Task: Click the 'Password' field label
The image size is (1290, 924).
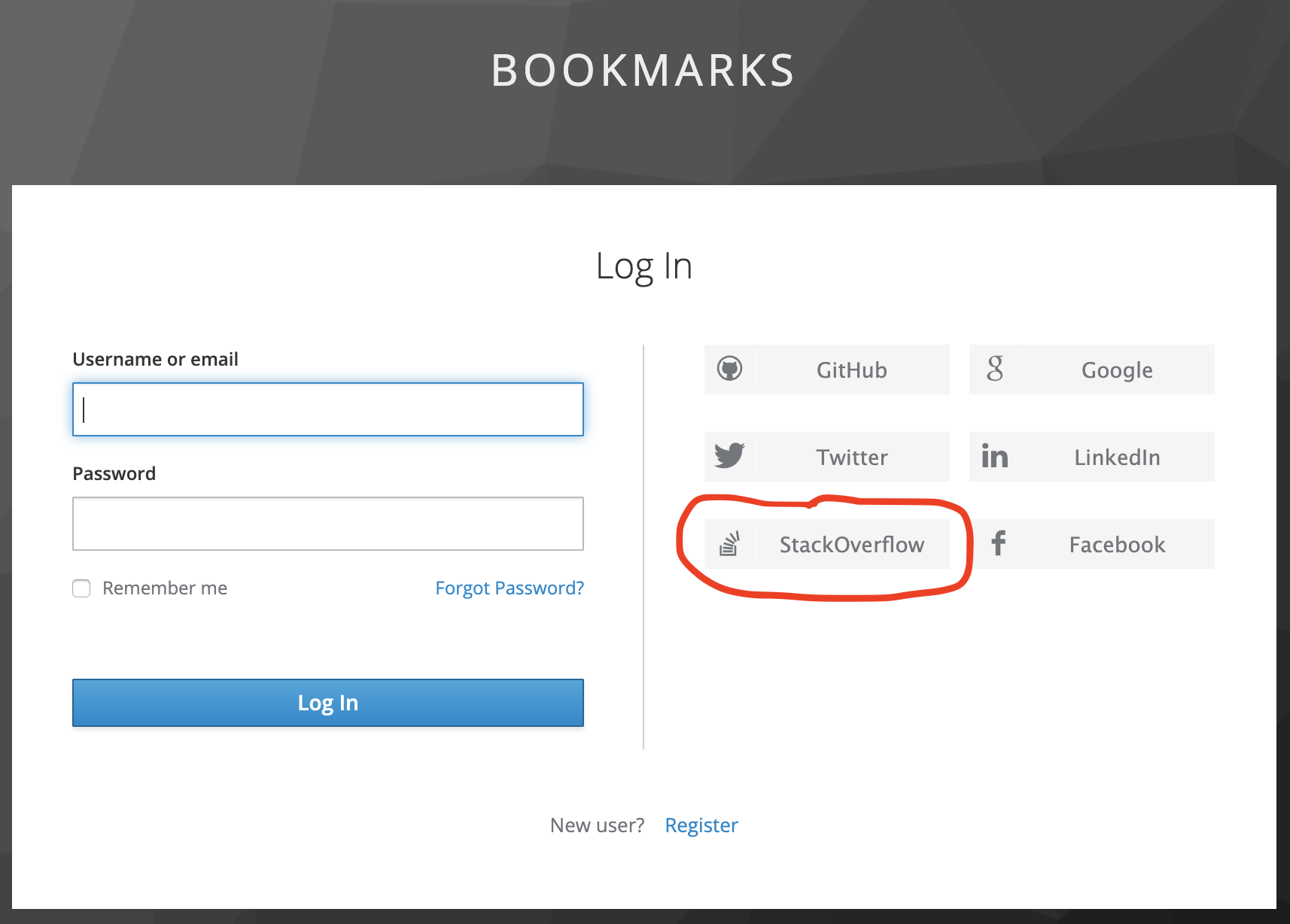Action: pos(114,474)
